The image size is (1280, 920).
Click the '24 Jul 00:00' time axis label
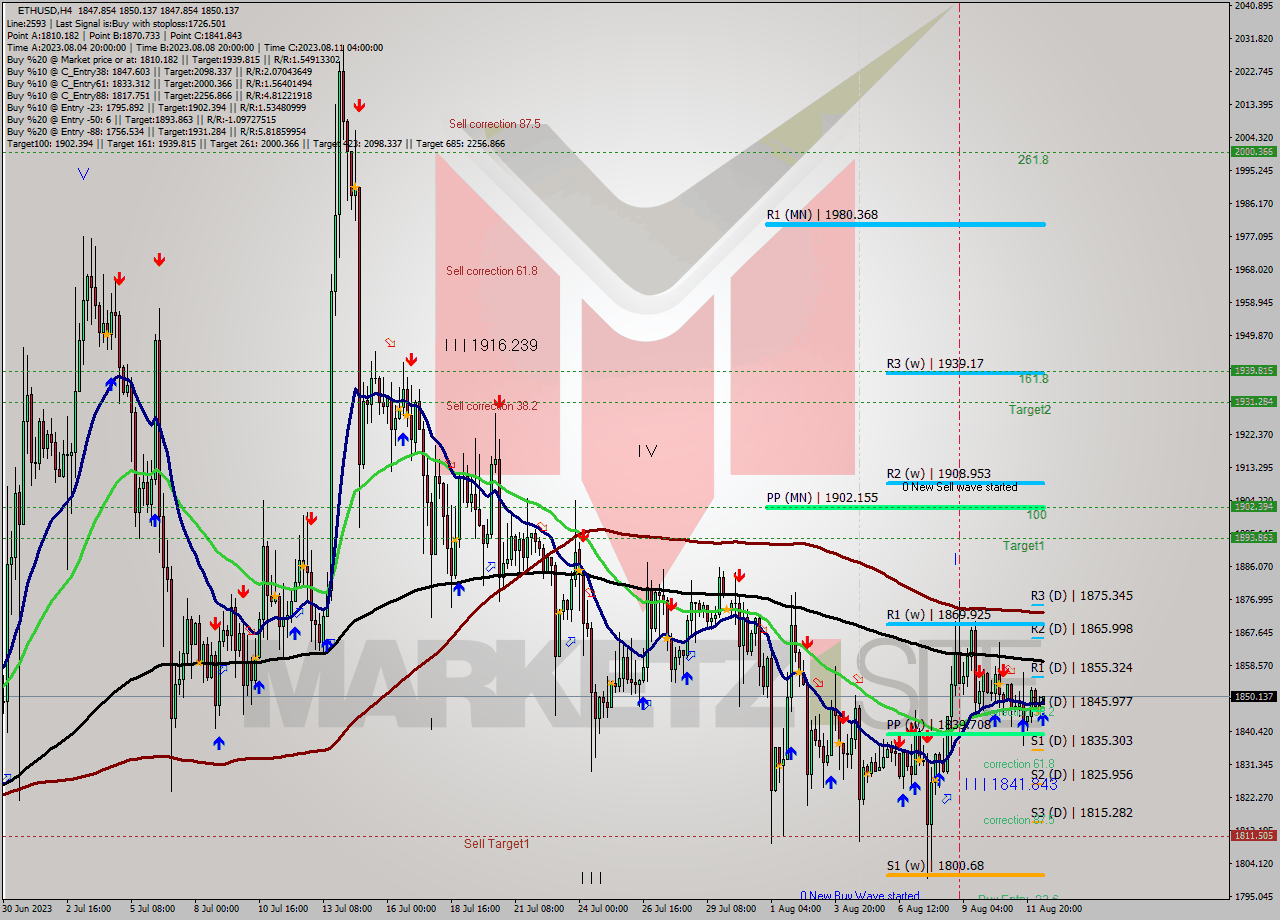pos(603,910)
